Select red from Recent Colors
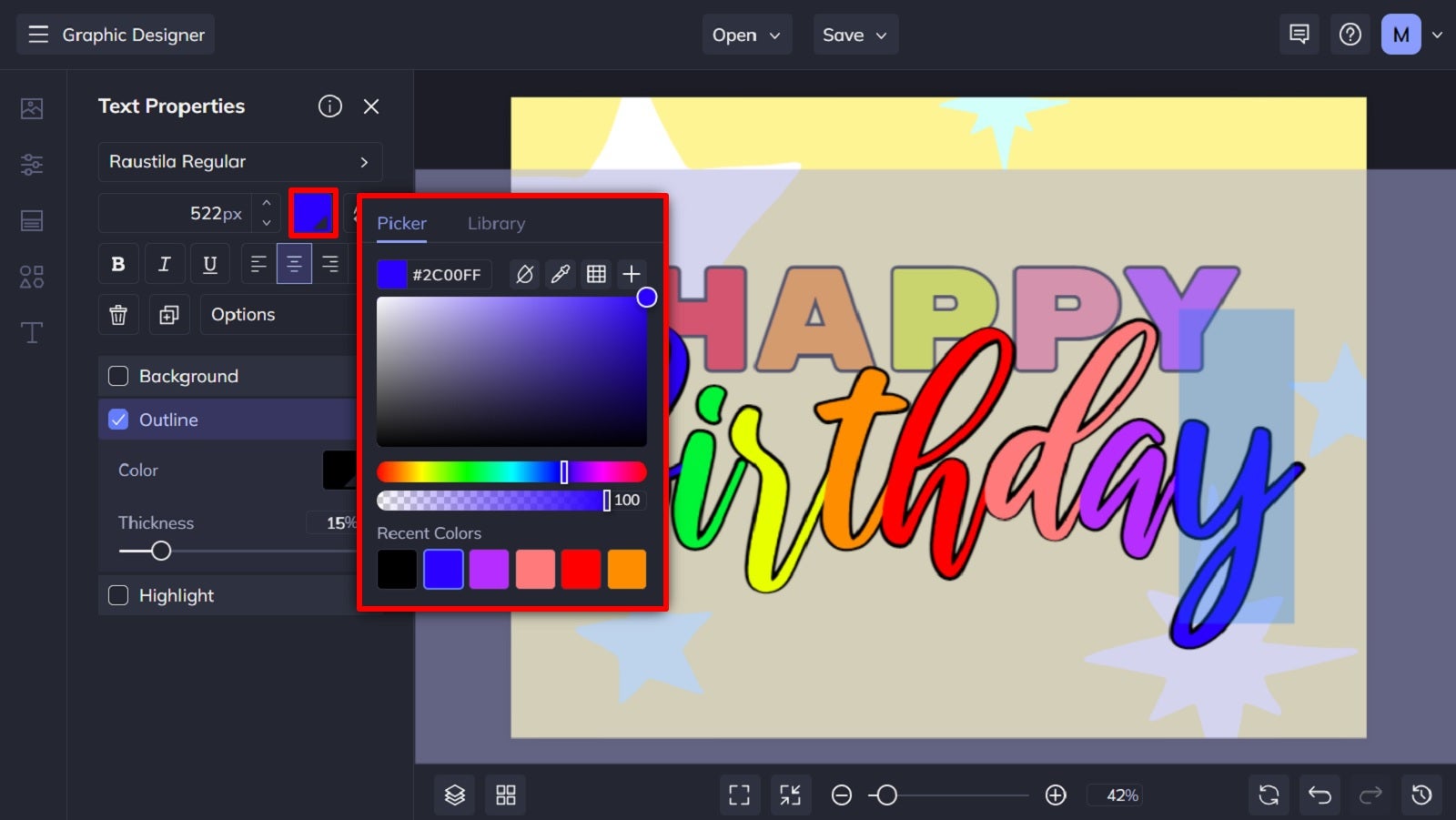This screenshot has width=1456, height=820. click(581, 569)
